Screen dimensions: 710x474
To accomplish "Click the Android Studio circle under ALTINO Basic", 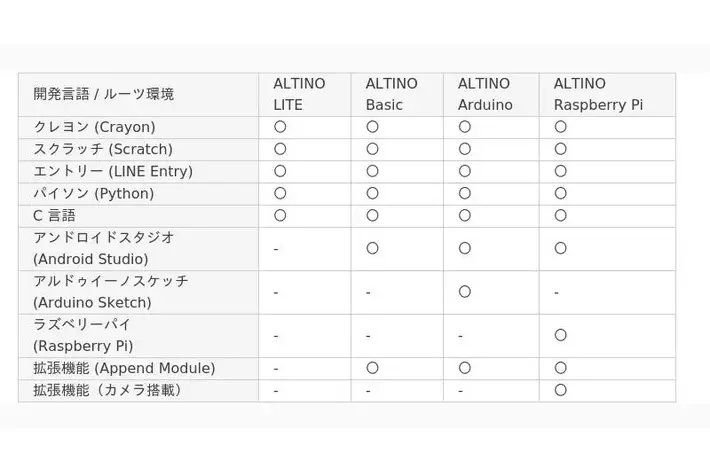I will click(x=372, y=248).
